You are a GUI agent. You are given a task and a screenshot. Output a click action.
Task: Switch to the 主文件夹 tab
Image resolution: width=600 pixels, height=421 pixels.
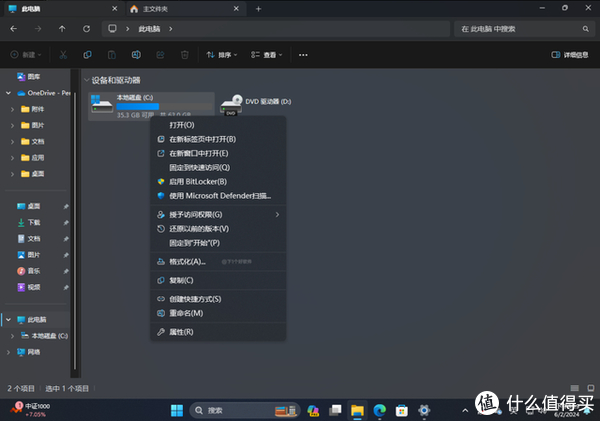pyautogui.click(x=184, y=8)
